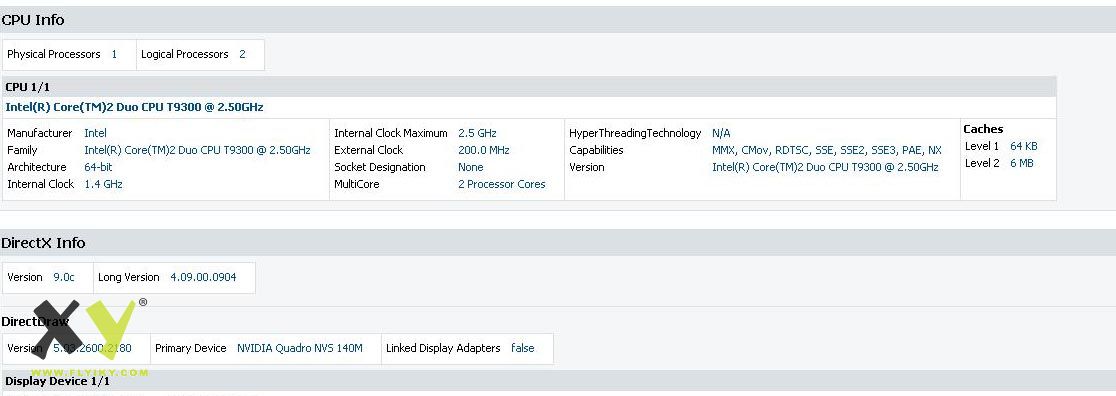
Task: Click the Manufacturer value Intel
Action: tap(95, 133)
